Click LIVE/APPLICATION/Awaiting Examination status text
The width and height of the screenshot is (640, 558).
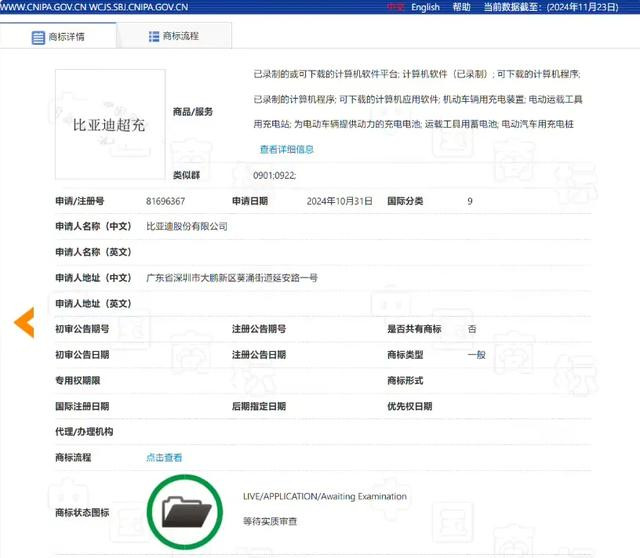click(325, 496)
